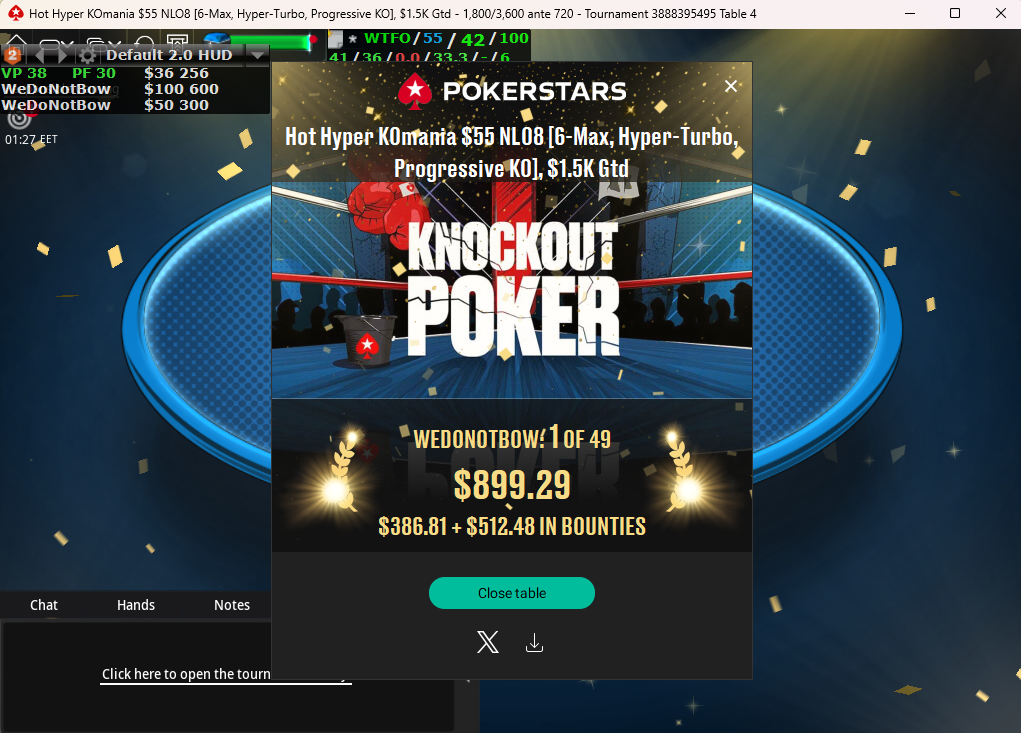1021x733 pixels.
Task: Open the HUD settings gear icon
Action: tap(87, 55)
